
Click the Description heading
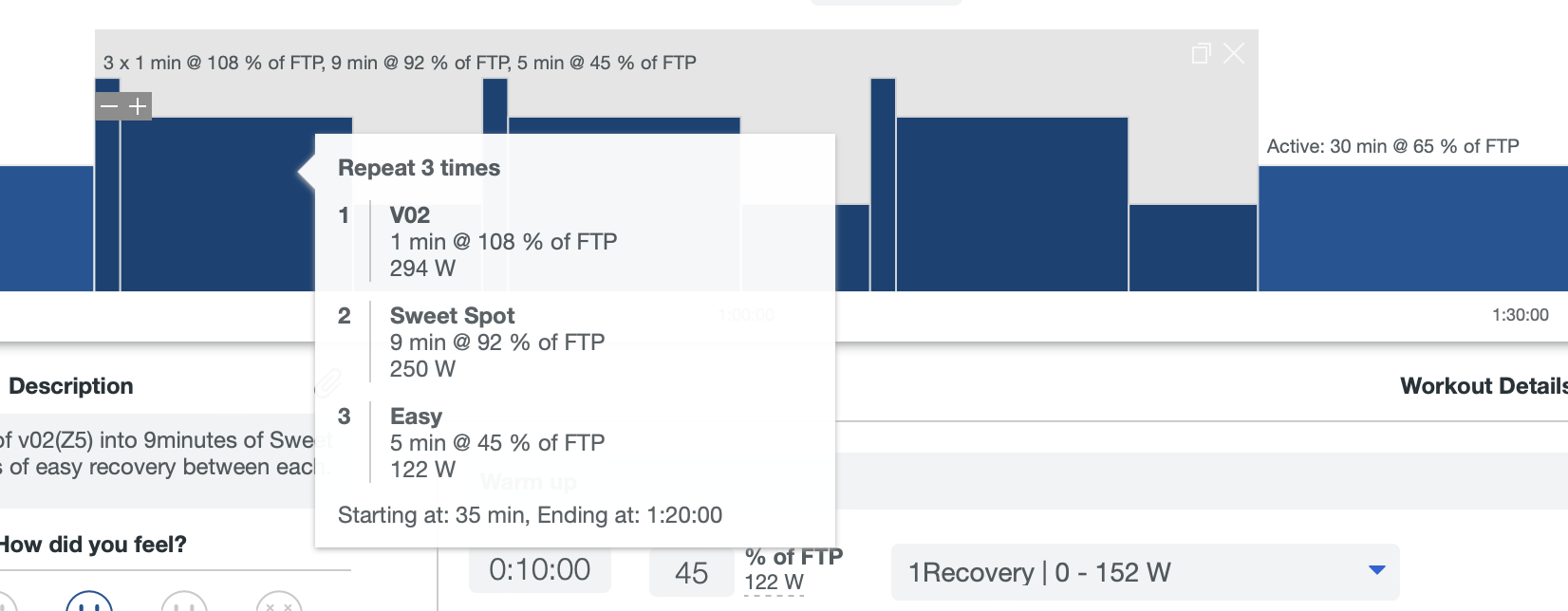click(71, 386)
